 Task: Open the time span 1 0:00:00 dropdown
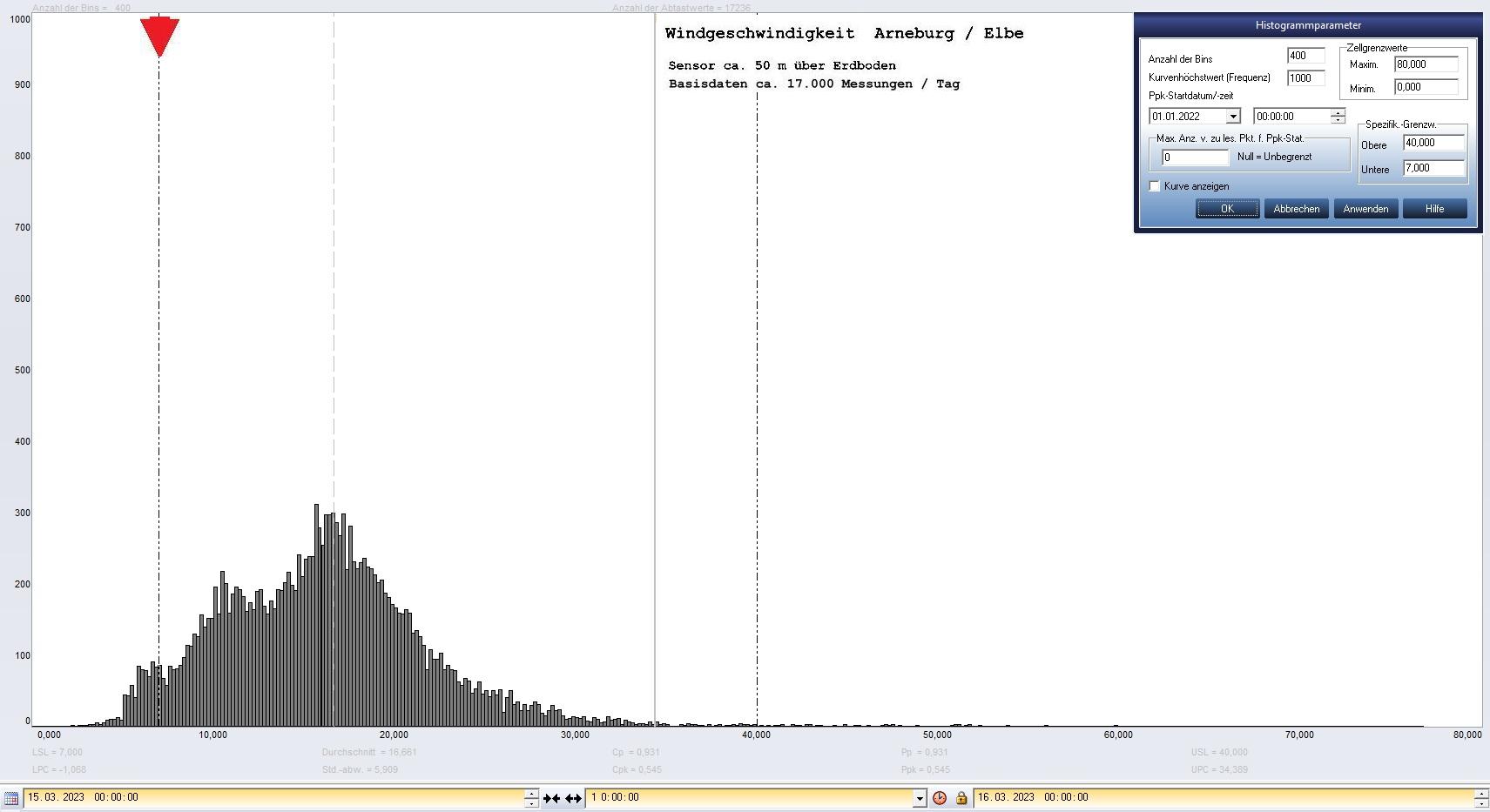pos(919,798)
